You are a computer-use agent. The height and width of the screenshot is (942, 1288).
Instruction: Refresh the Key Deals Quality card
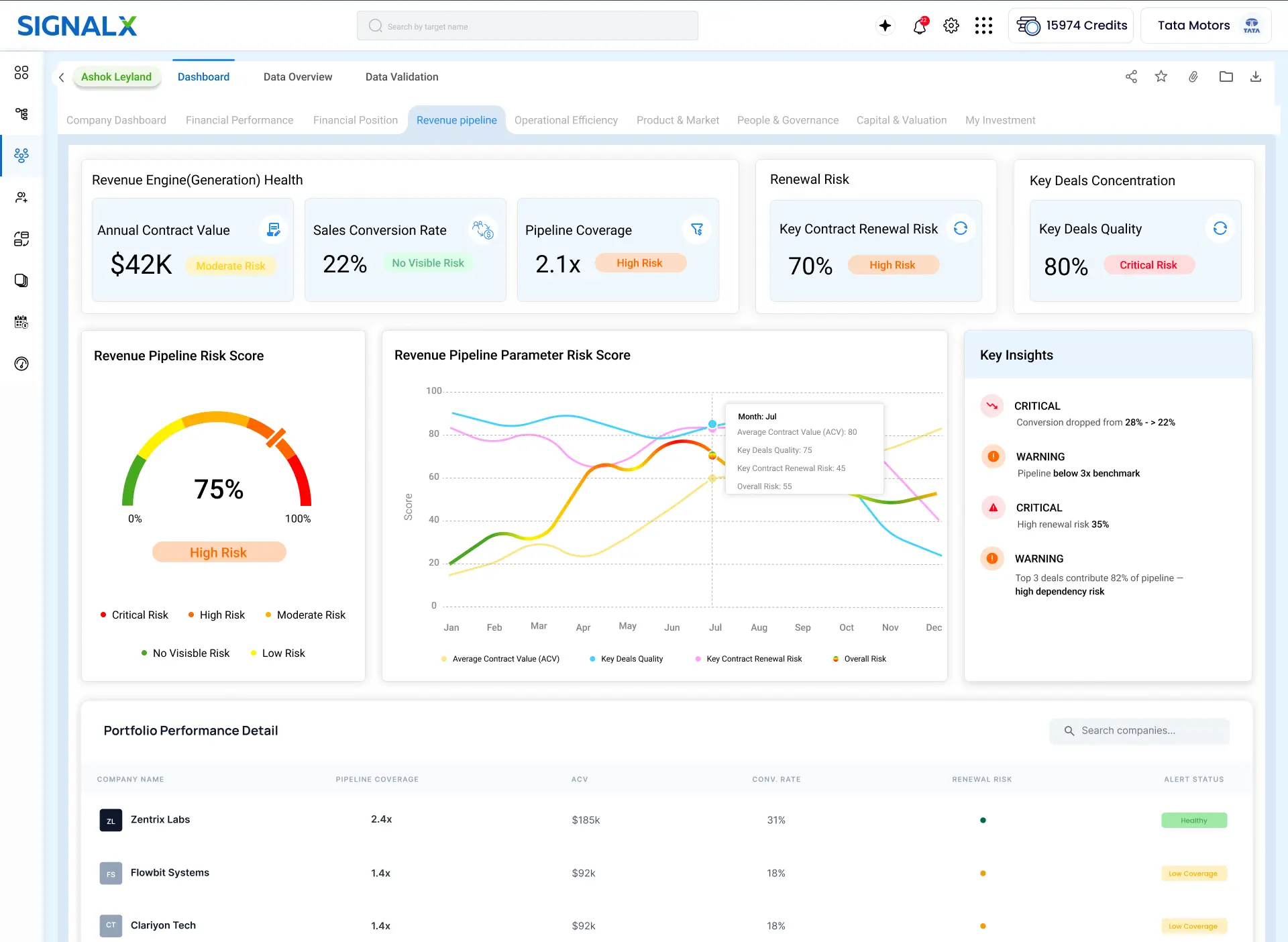coord(1220,228)
